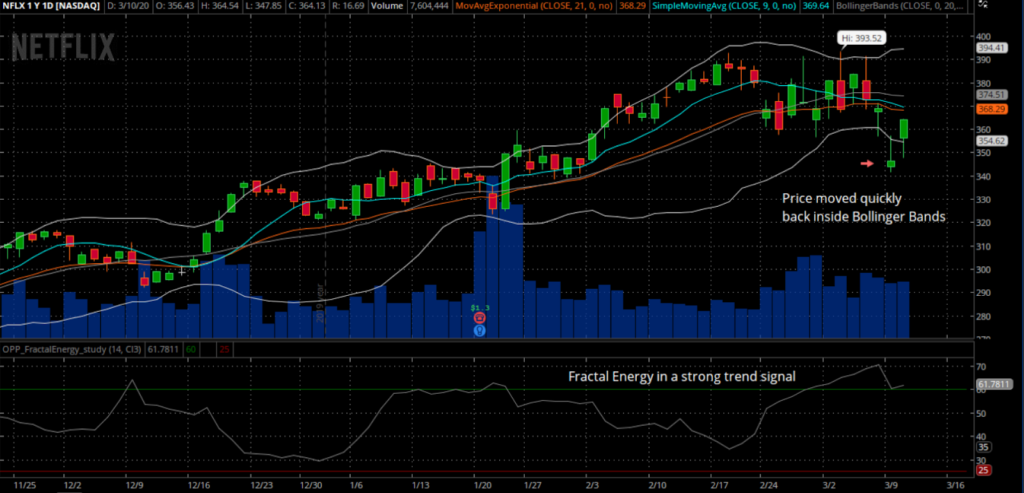The width and height of the screenshot is (1024, 493).
Task: Click the 400 label on price axis
Action: pos(984,37)
